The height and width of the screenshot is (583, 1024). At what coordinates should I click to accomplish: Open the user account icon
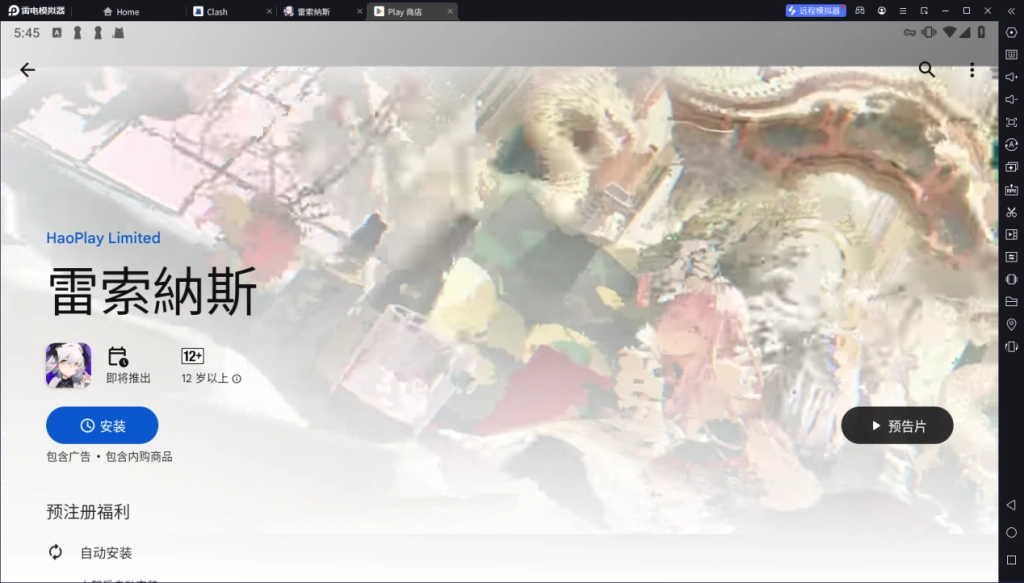(x=882, y=10)
